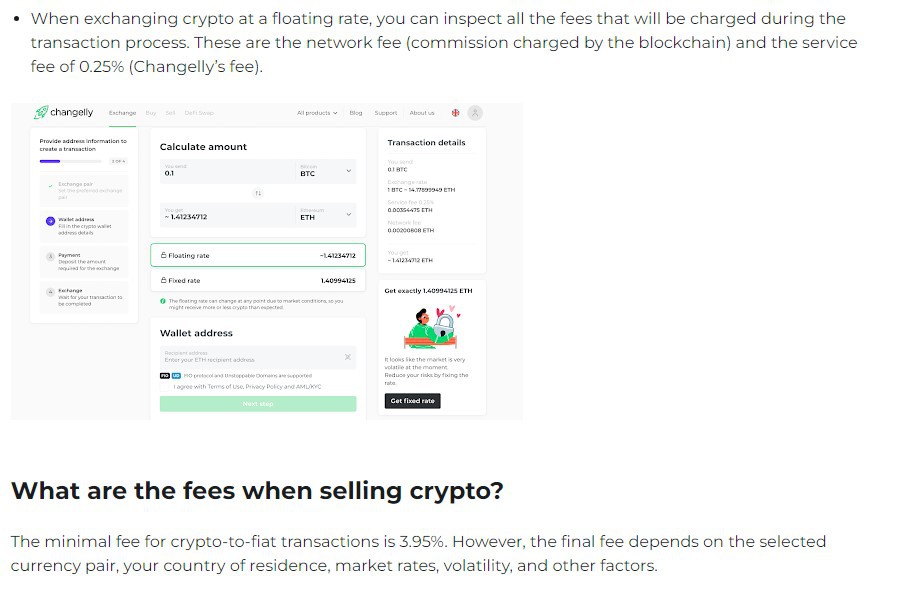Click the Fixed rate lock icon
Image resolution: width=911 pixels, height=601 pixels.
163,280
